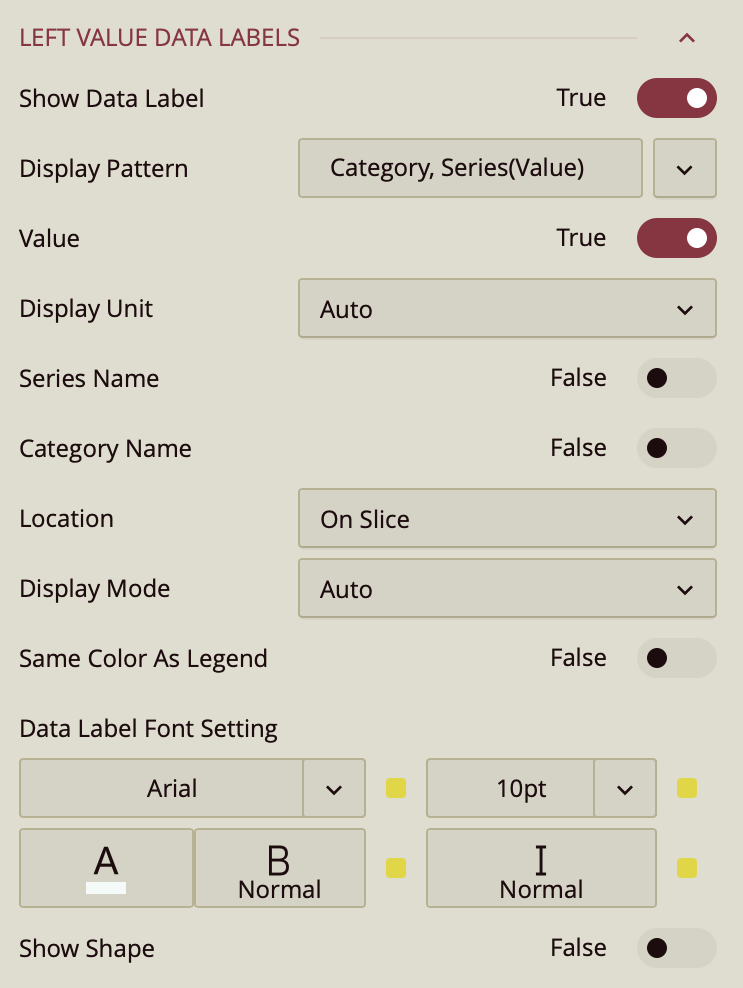Collapse the Left Value Data Labels section

pyautogui.click(x=686, y=38)
